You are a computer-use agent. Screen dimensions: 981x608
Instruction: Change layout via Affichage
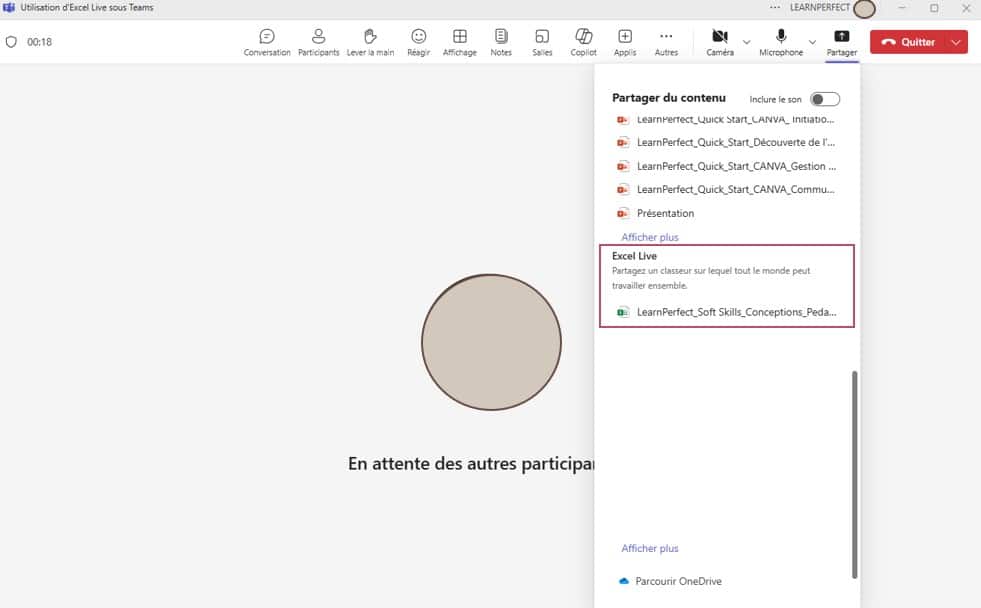pyautogui.click(x=460, y=43)
